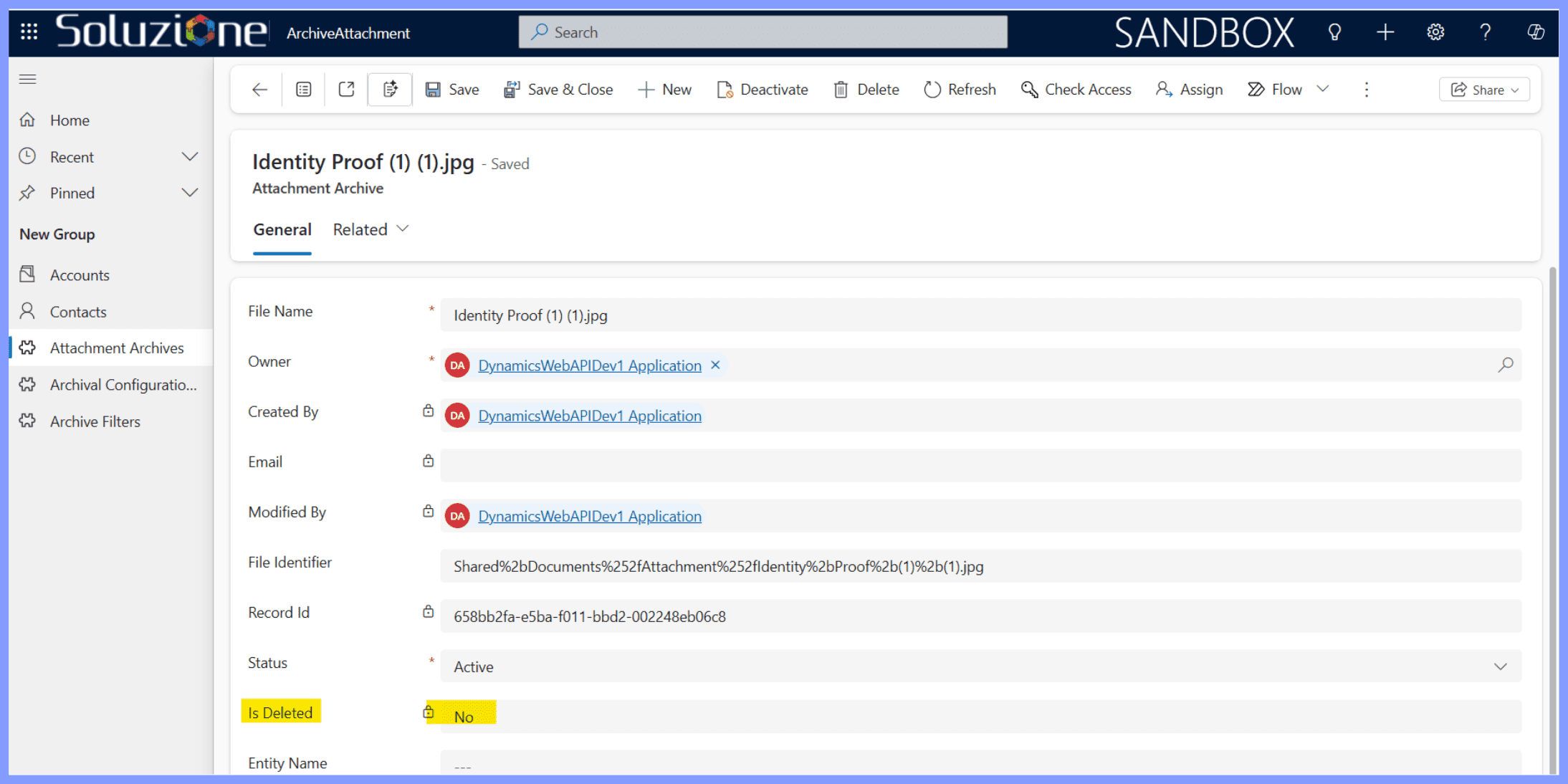This screenshot has width=1568, height=784.
Task: Remove the Owner lookup value
Action: click(715, 365)
